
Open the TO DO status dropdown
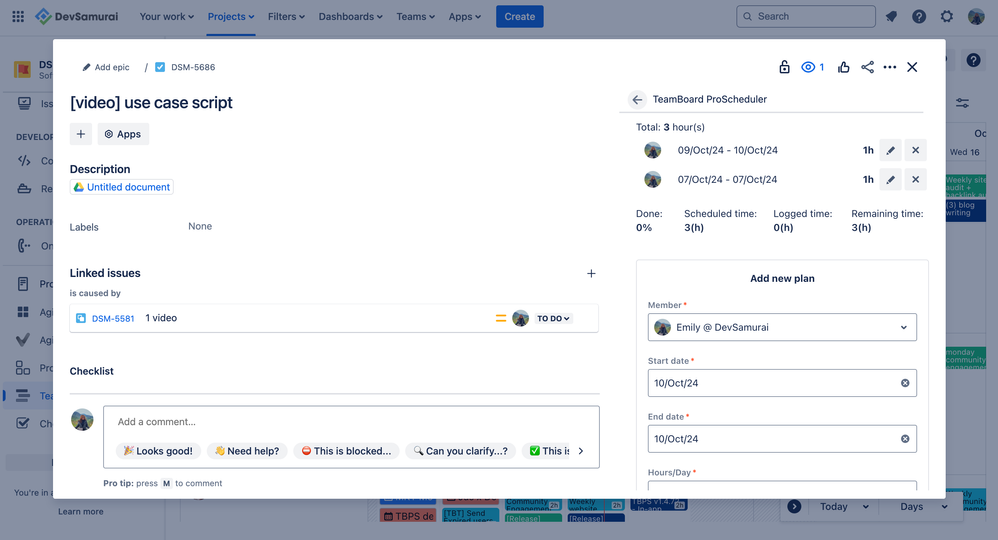click(553, 318)
